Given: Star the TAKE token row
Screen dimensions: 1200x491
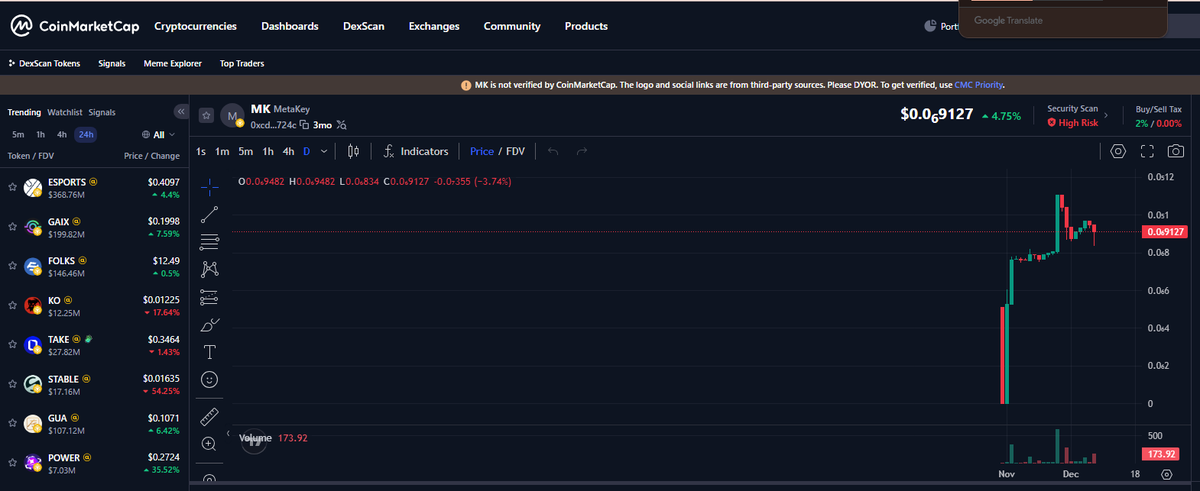Looking at the screenshot, I should point(12,345).
